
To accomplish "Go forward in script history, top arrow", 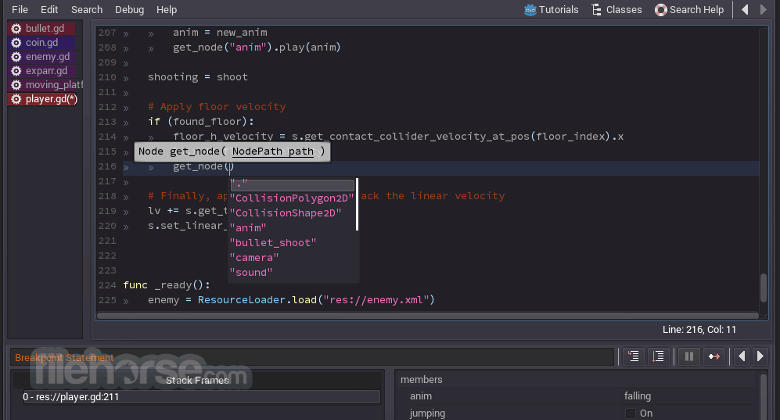I will [763, 9].
